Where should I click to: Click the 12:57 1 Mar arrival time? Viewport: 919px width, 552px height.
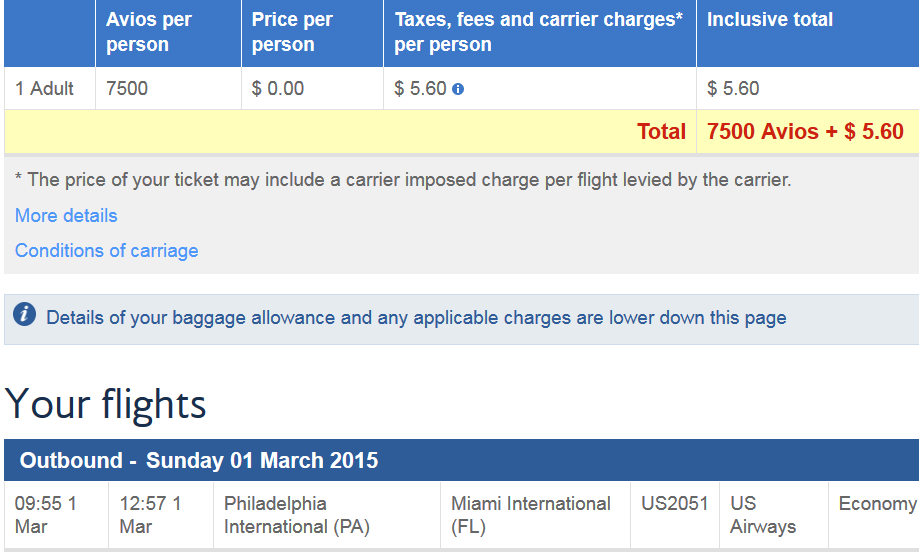tap(151, 515)
